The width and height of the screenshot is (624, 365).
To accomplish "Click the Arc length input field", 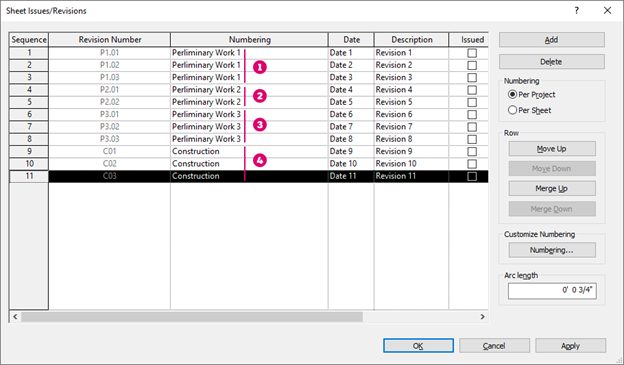I will (552, 291).
